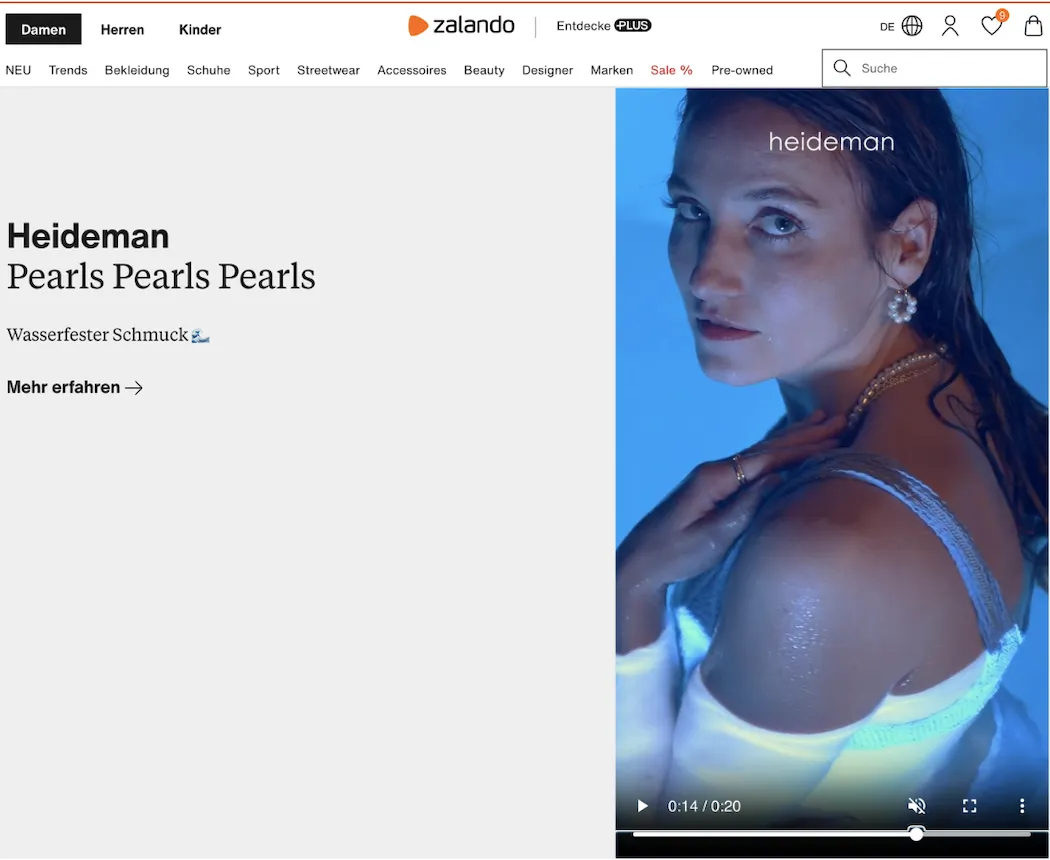The image size is (1050, 860).
Task: Select the Herren tab
Action: click(123, 29)
